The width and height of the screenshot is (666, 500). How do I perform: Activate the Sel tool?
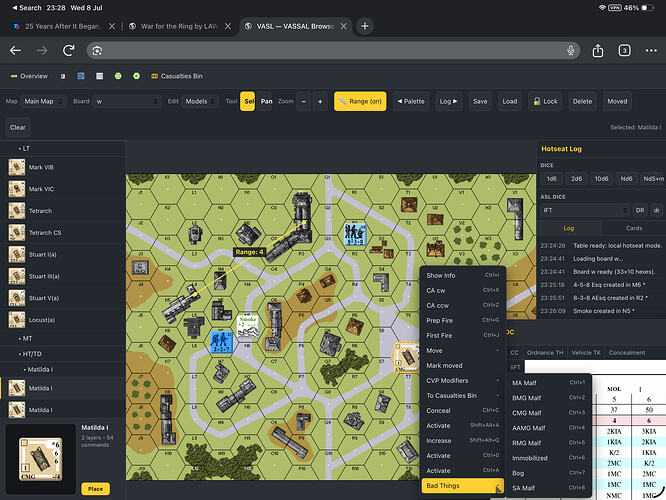pos(249,101)
